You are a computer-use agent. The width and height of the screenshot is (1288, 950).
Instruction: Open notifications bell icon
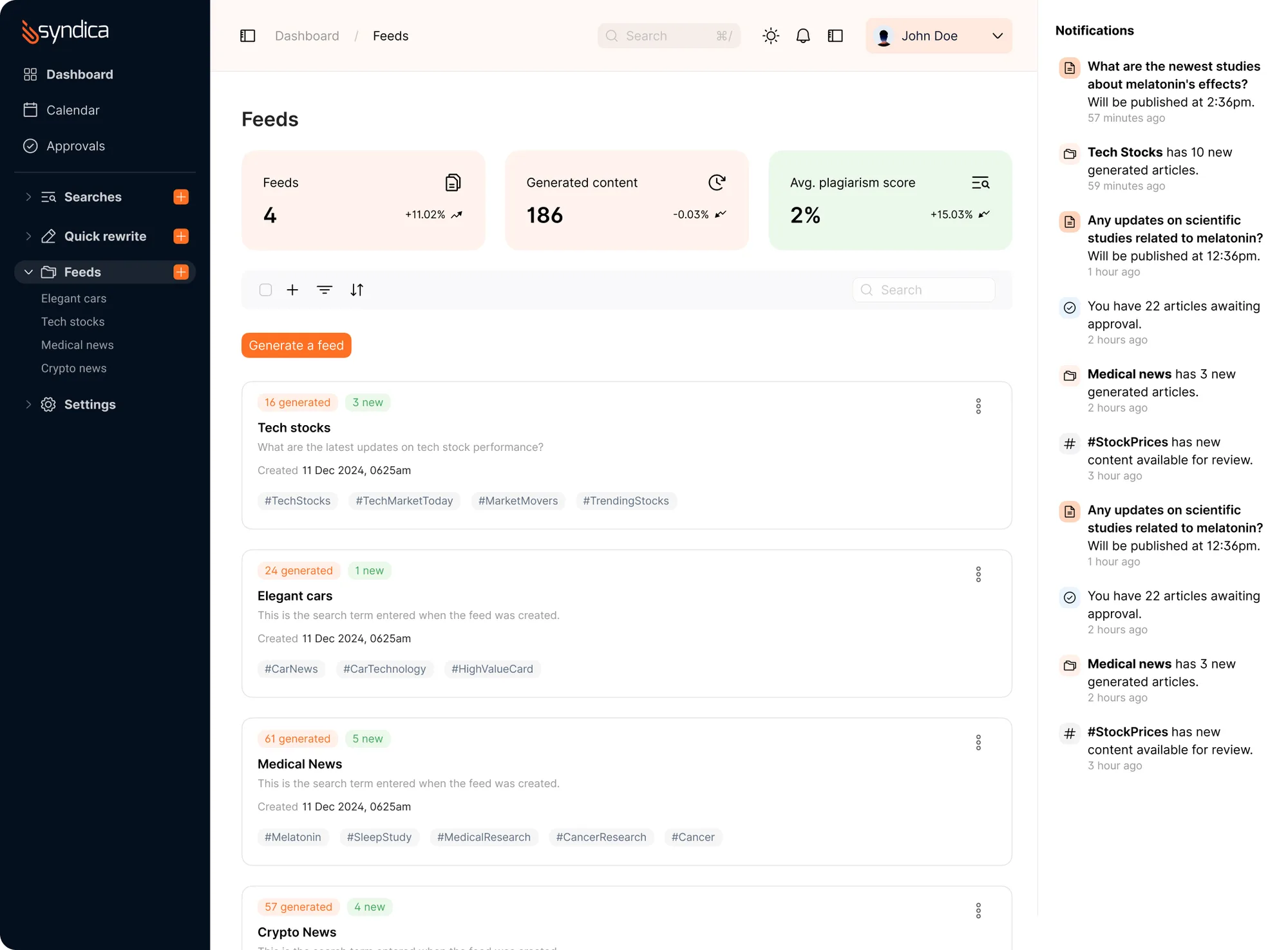[803, 36]
